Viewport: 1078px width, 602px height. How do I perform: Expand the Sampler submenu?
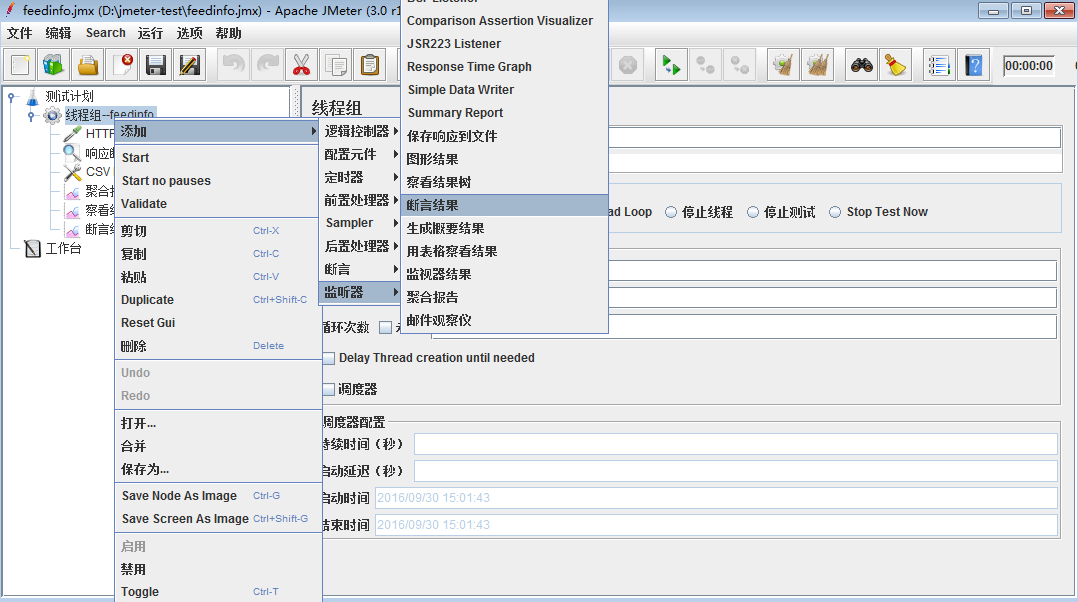pos(360,223)
